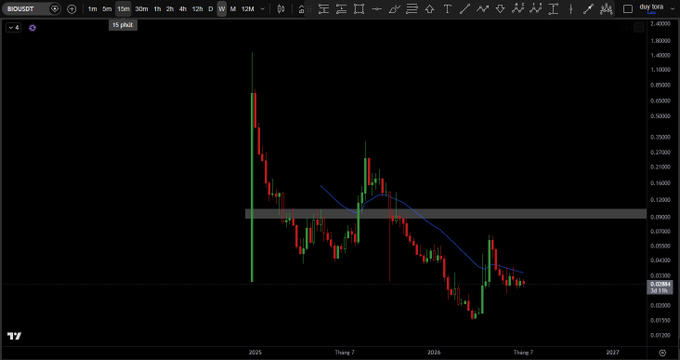The image size is (680, 360).
Task: Click the 0.50000 price scale value
Action: point(660,116)
